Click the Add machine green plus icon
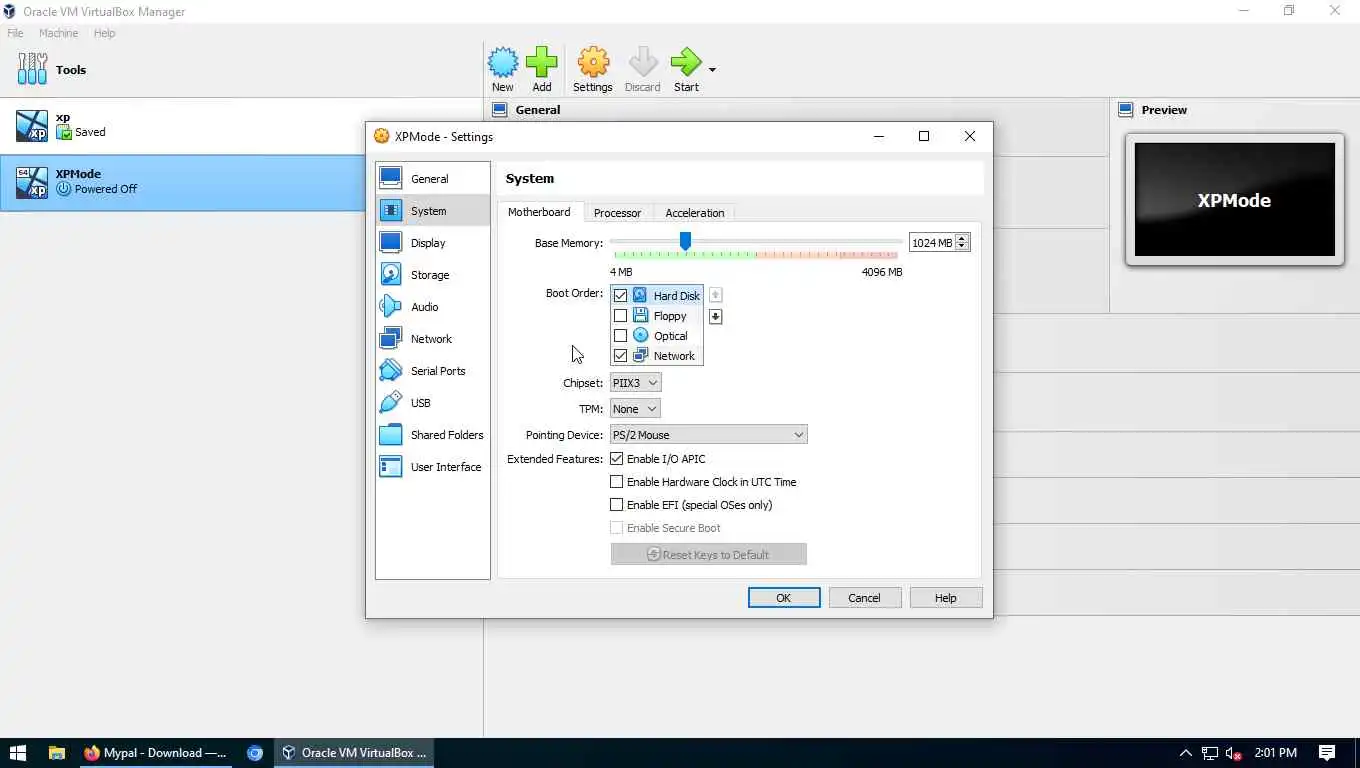 pyautogui.click(x=542, y=63)
